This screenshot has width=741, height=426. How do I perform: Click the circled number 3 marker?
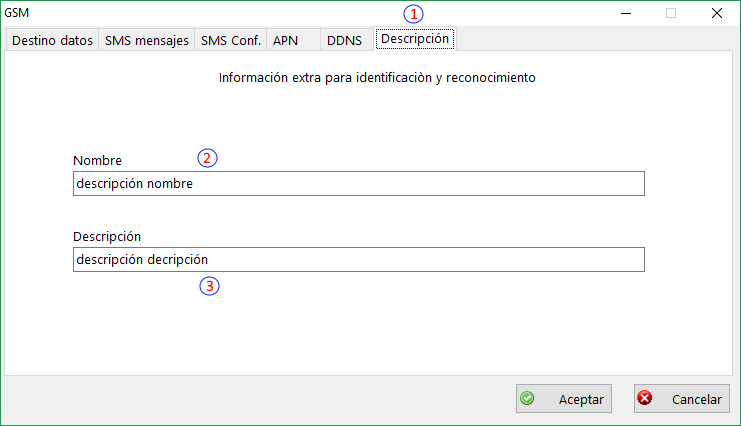tap(209, 286)
